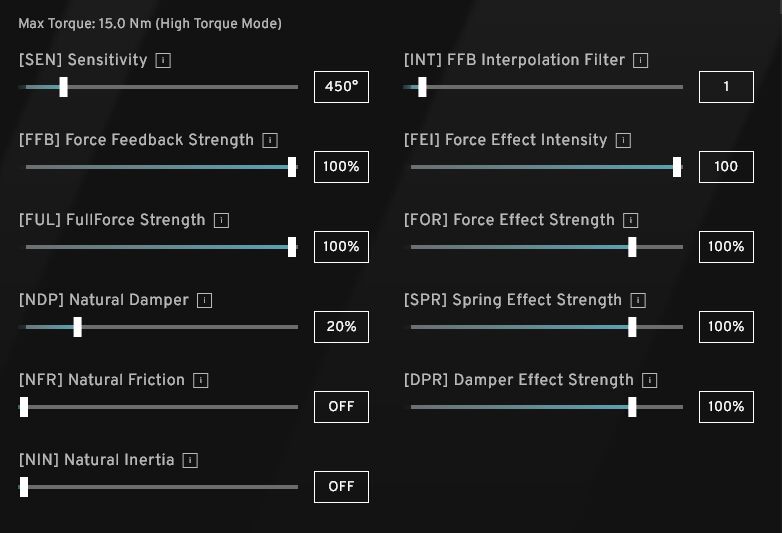Show Damper Effect Strength info icon
The width and height of the screenshot is (782, 533).
(650, 380)
